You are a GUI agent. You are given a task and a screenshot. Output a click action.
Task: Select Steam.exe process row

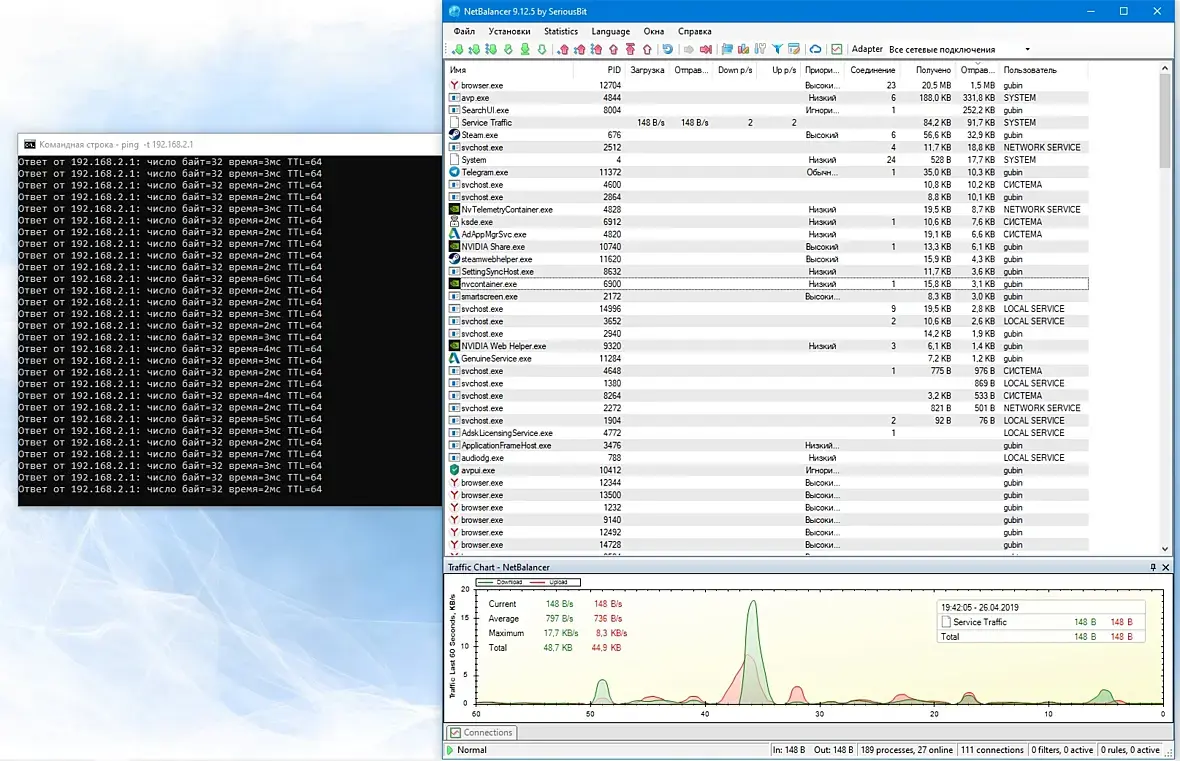pos(768,135)
